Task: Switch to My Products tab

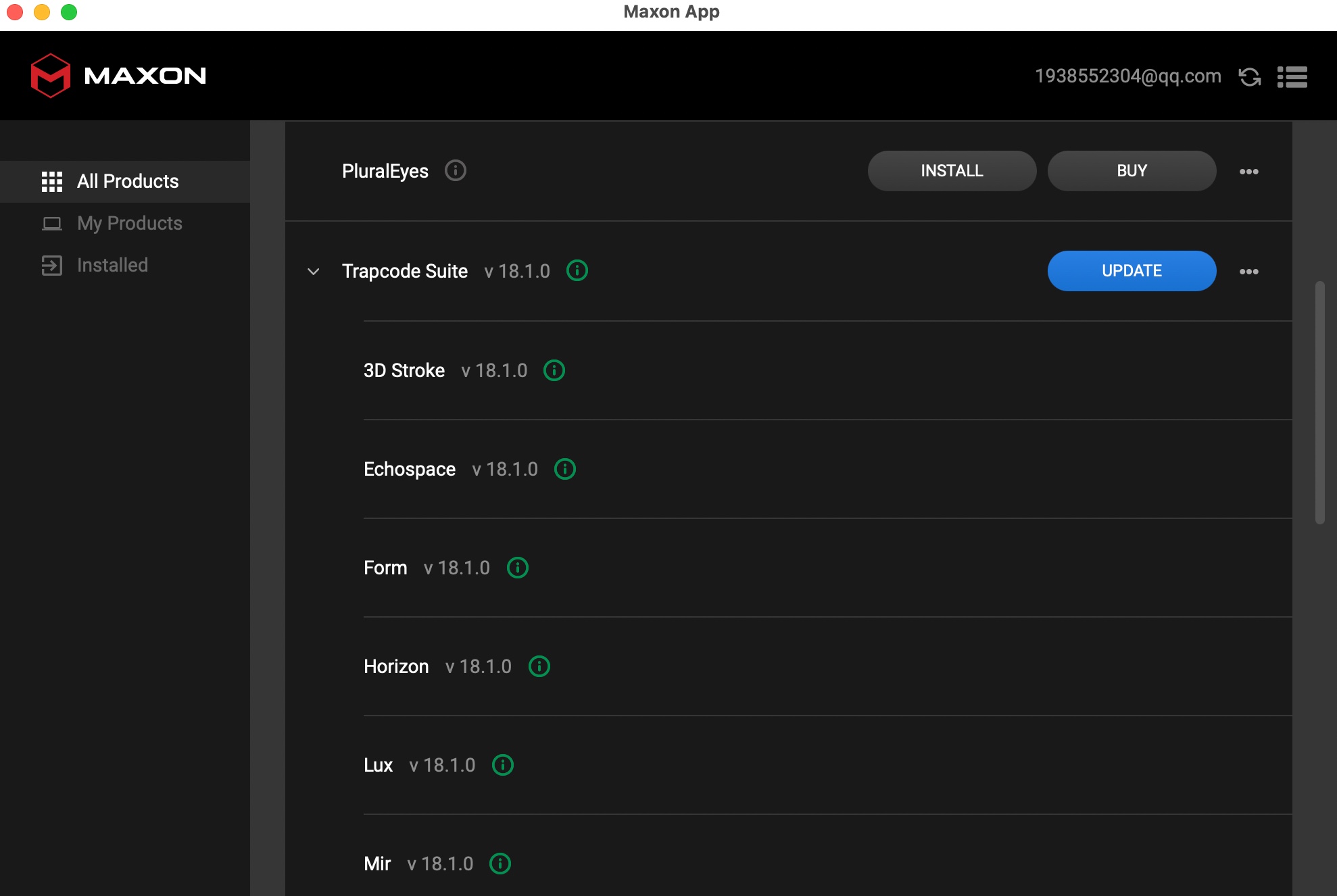Action: click(129, 223)
